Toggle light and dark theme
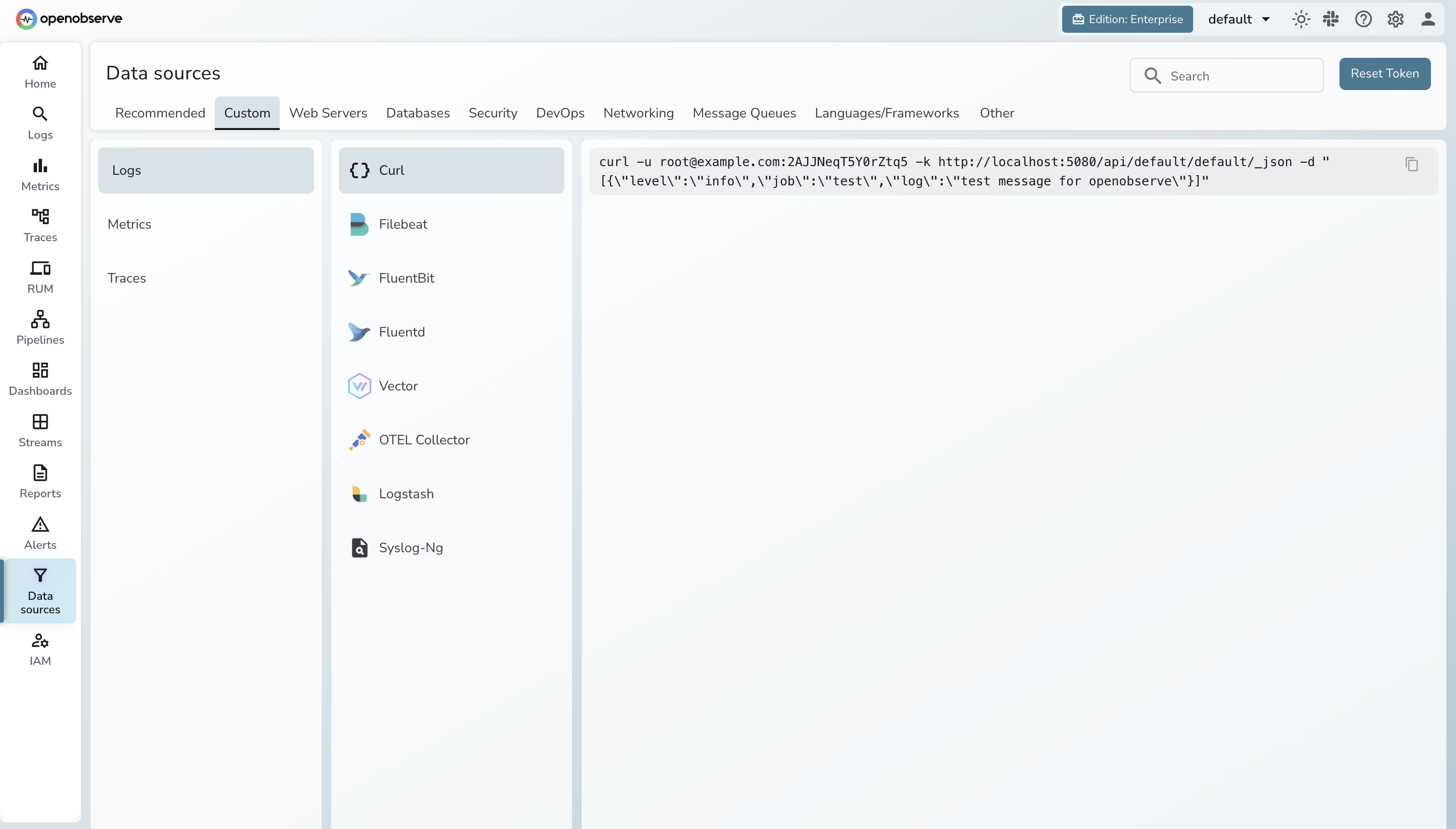 (x=1300, y=19)
